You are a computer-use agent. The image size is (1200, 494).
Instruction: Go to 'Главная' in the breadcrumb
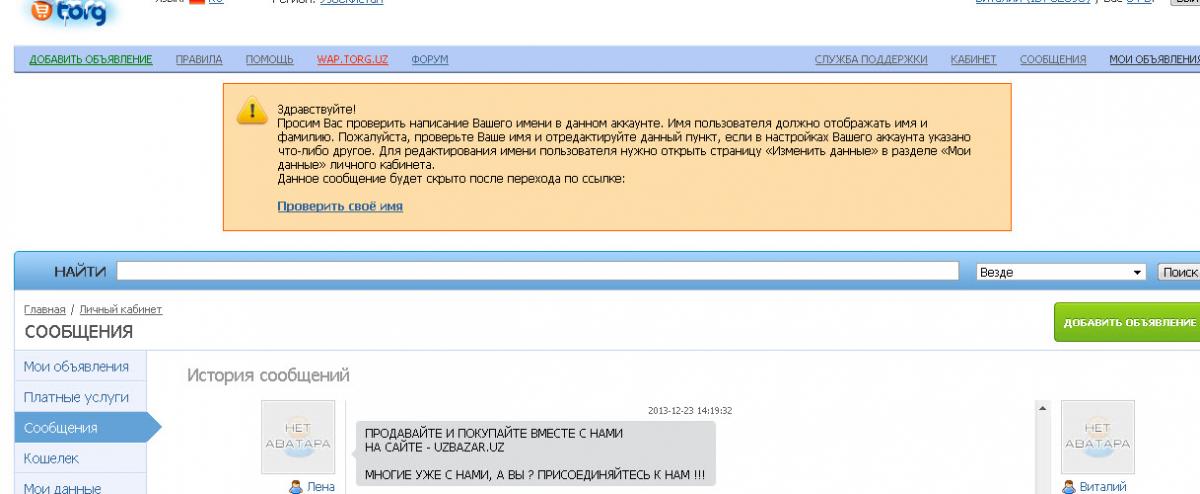44,309
